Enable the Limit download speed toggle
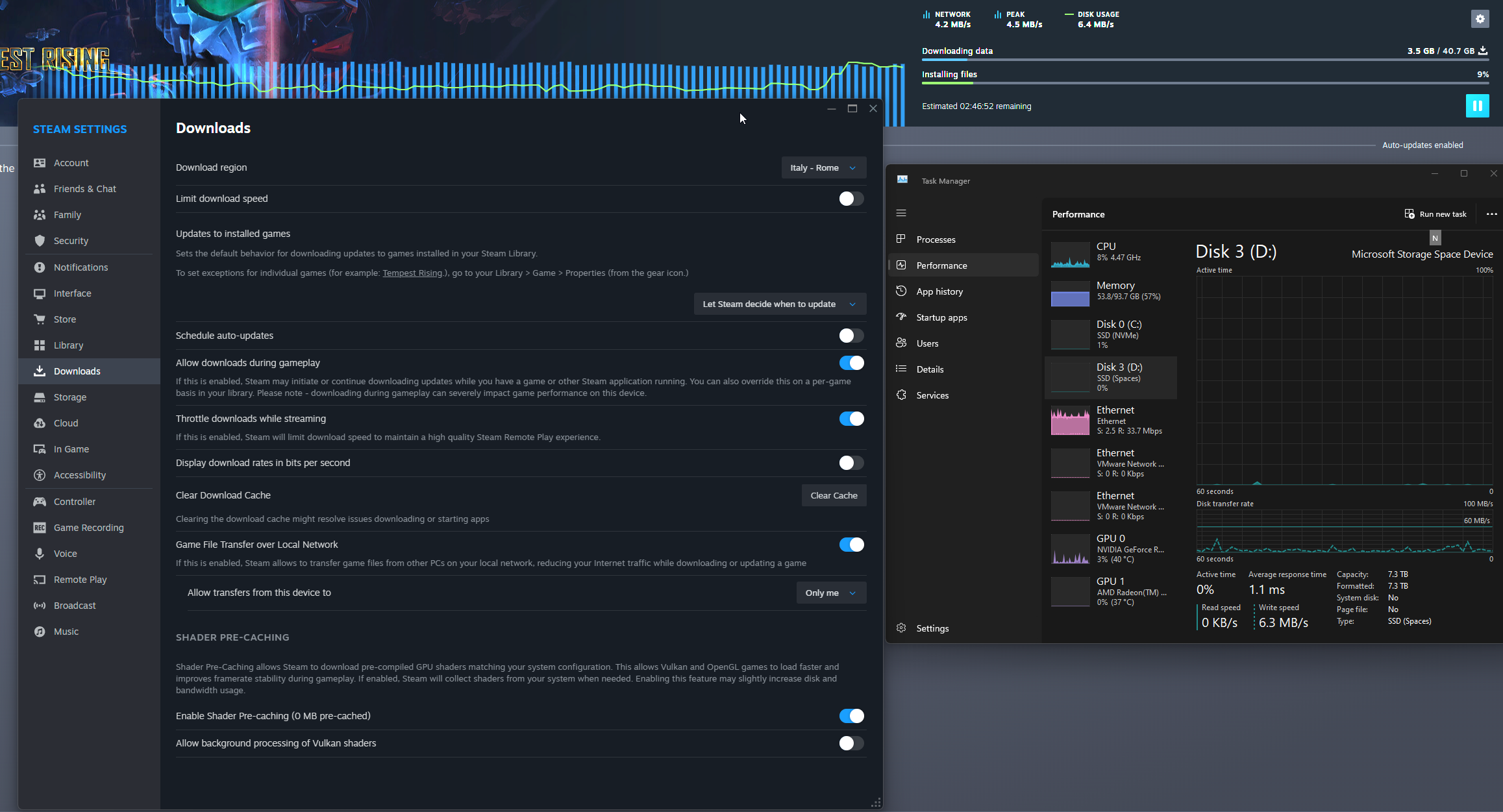Viewport: 1503px width, 812px height. 851,199
